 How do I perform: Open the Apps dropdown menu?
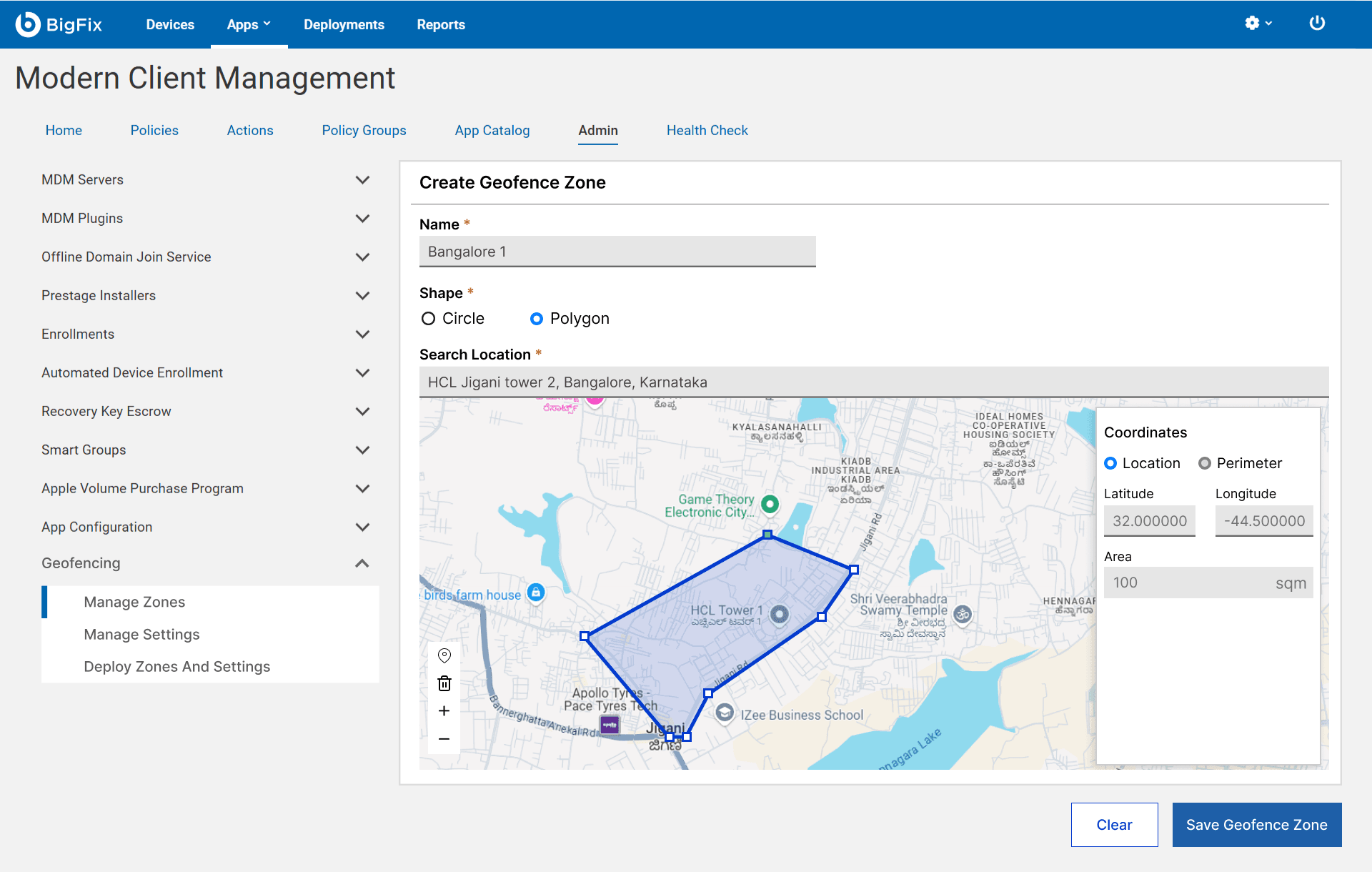coord(249,24)
